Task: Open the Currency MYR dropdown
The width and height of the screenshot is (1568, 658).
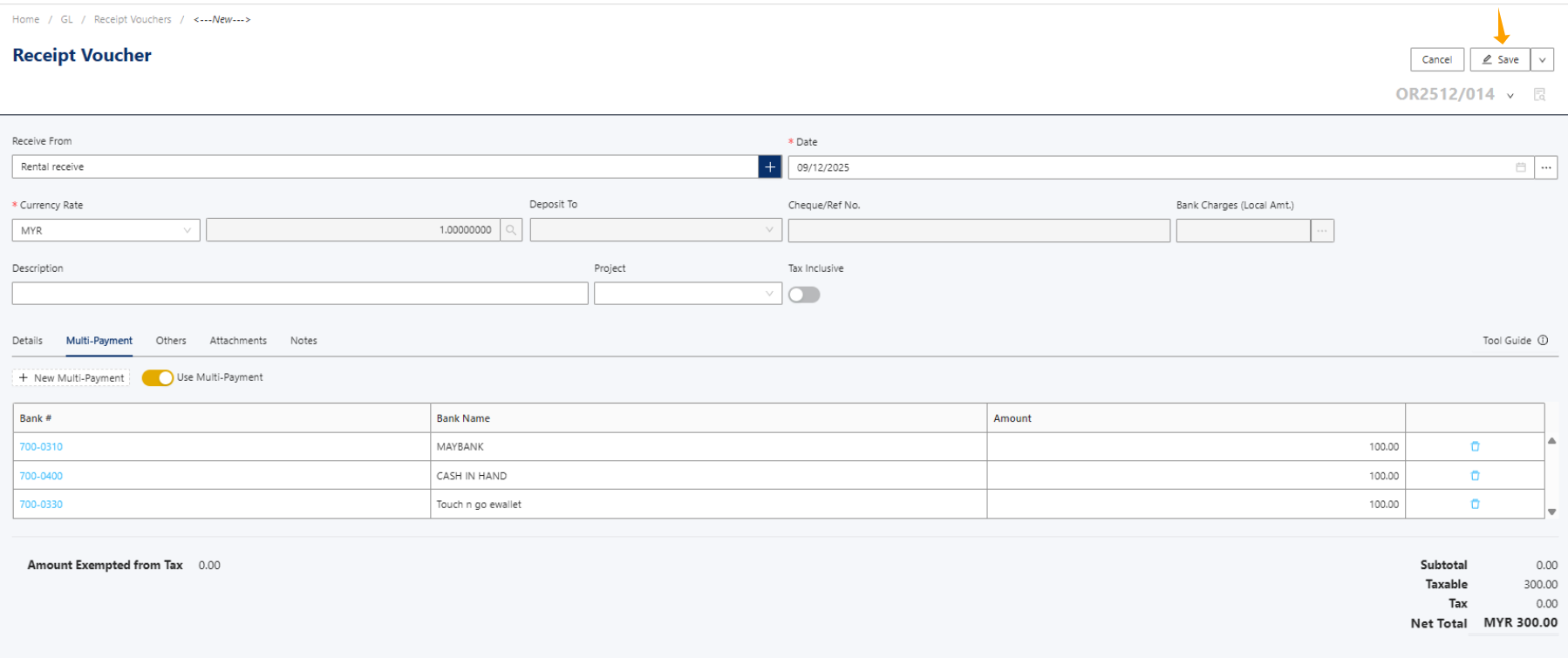Action: coord(106,230)
